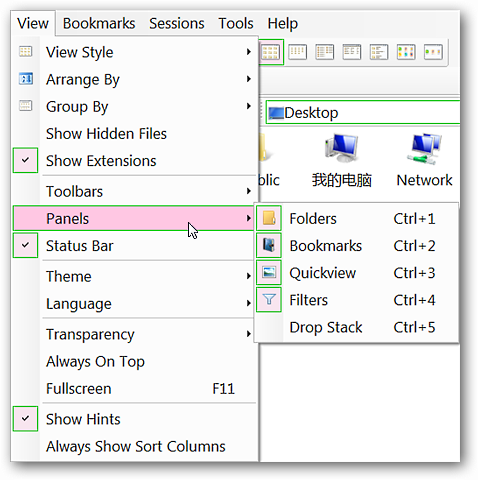Click the Quickview panel image icon
Screen dimensions: 478x480
[x=269, y=272]
